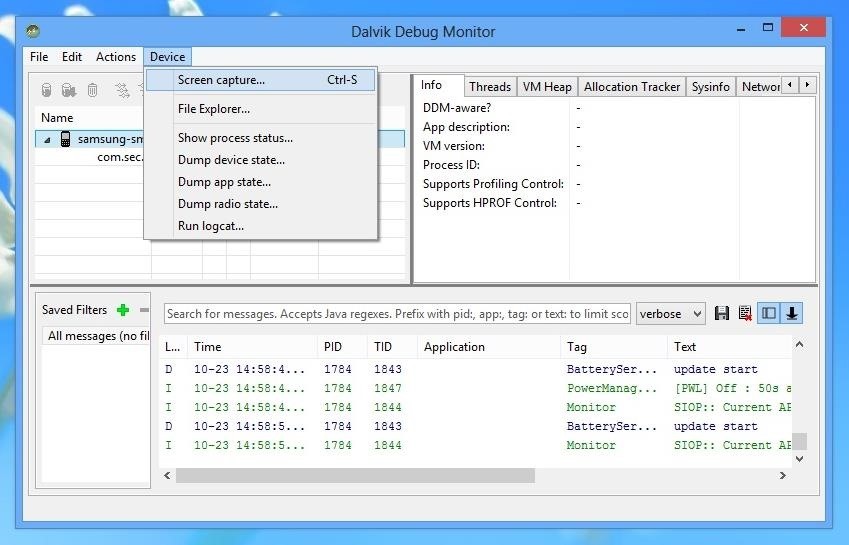
Task: Select Run logcat... menu entry
Action: point(260,226)
